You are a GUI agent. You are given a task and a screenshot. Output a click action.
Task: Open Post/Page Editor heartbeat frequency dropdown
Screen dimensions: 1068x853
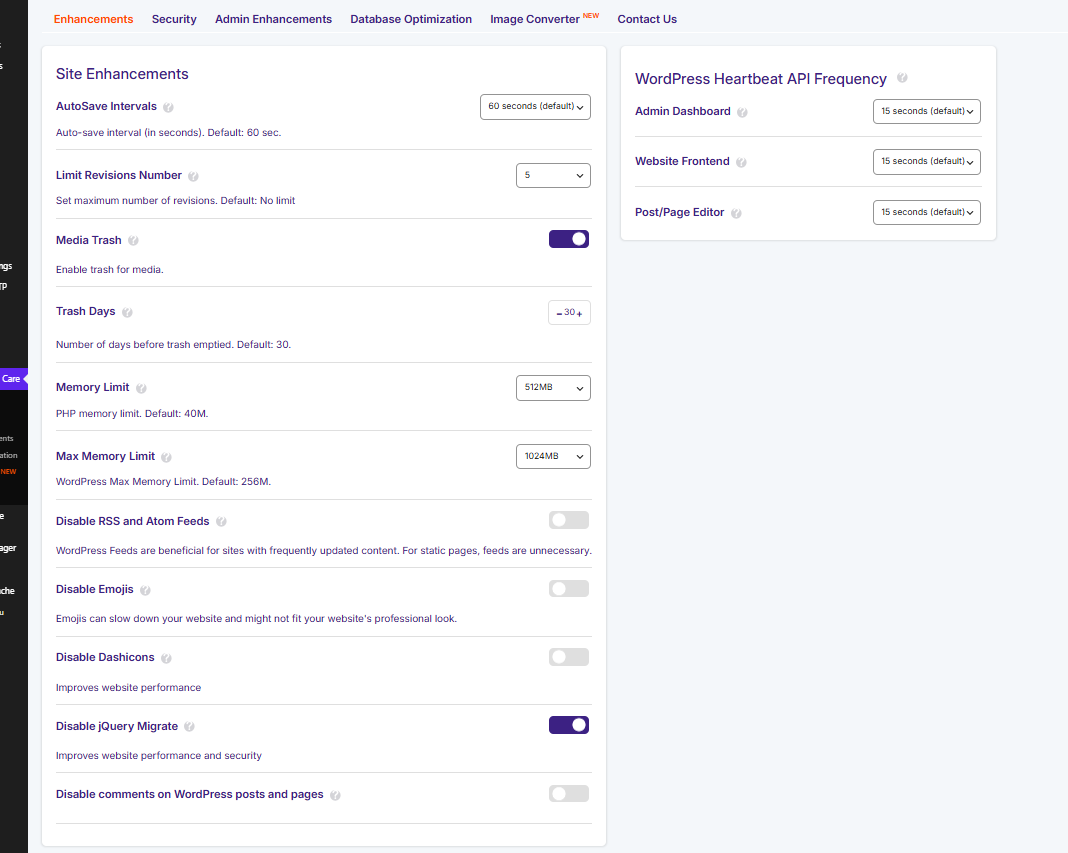(x=926, y=213)
